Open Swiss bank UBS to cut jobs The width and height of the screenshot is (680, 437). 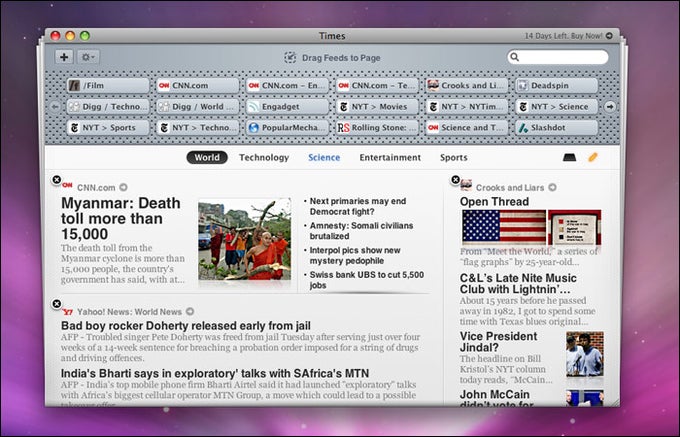tap(366, 280)
